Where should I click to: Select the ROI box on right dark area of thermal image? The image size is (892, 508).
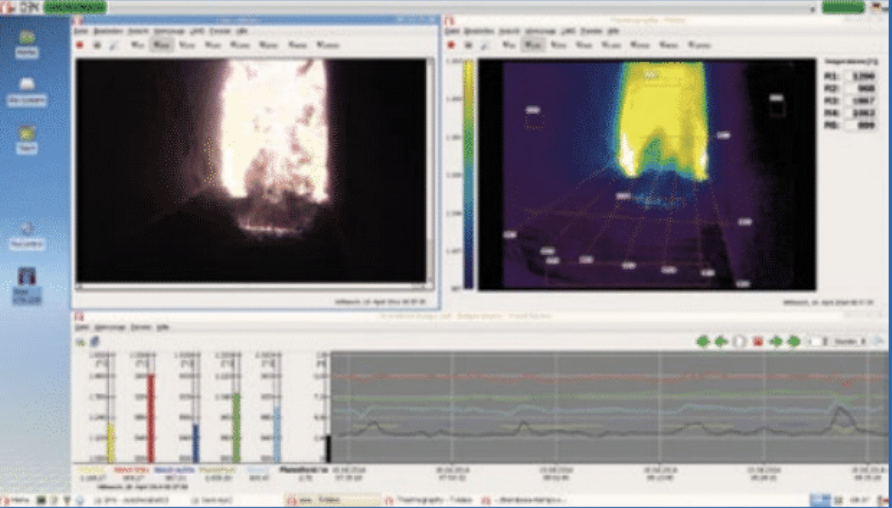(777, 108)
